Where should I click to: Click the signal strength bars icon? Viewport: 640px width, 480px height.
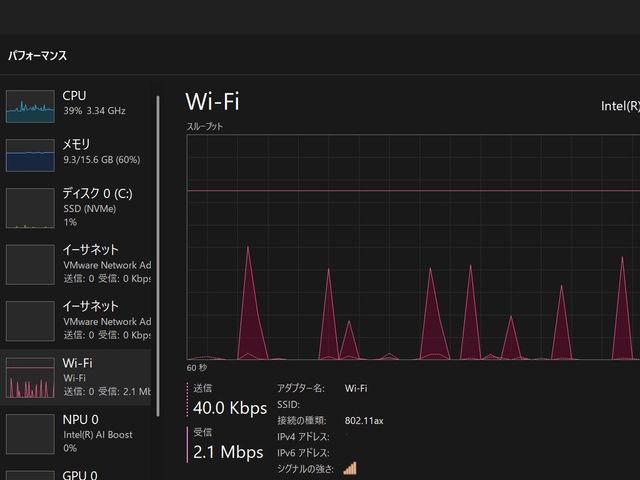click(x=350, y=468)
